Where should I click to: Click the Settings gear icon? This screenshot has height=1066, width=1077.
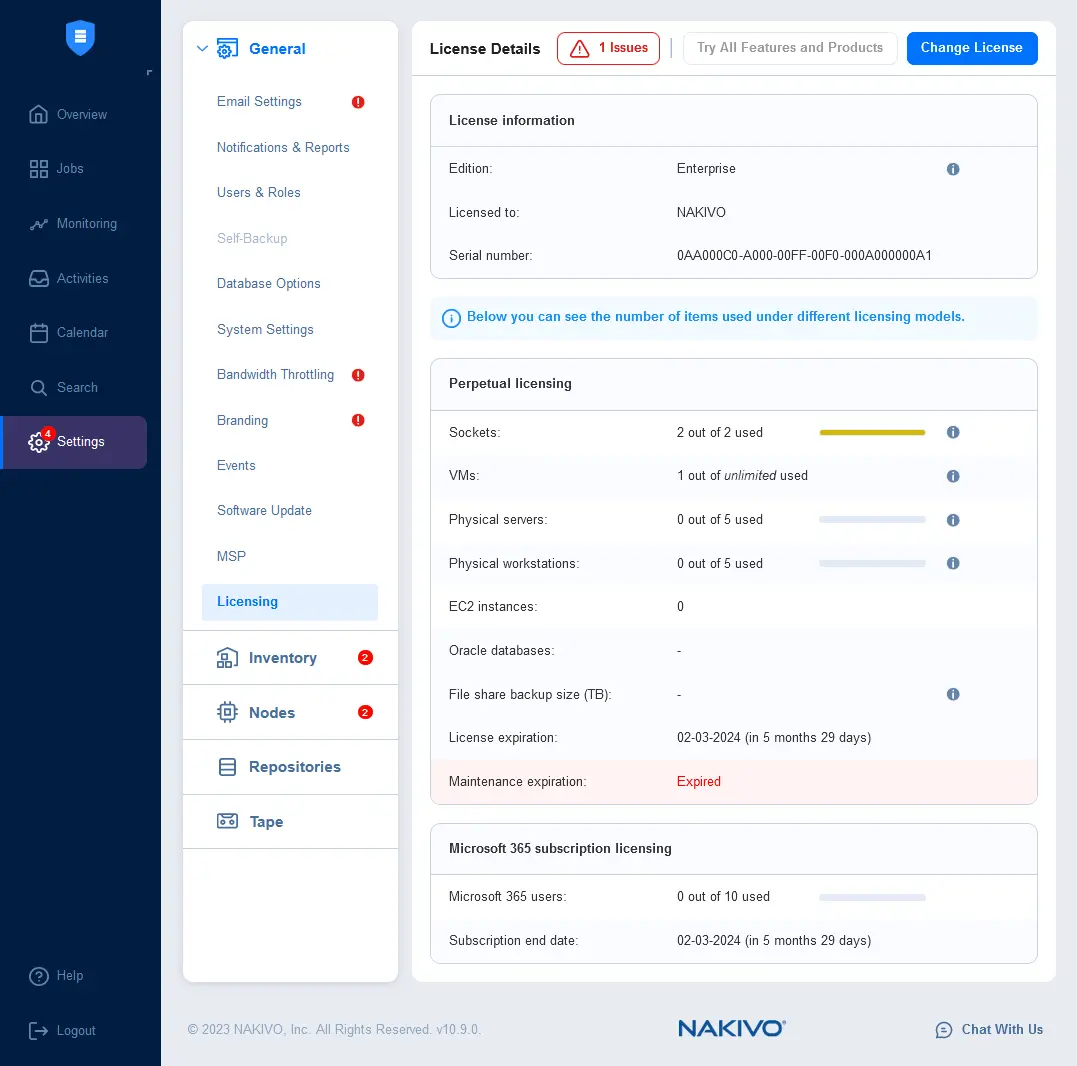pos(38,442)
